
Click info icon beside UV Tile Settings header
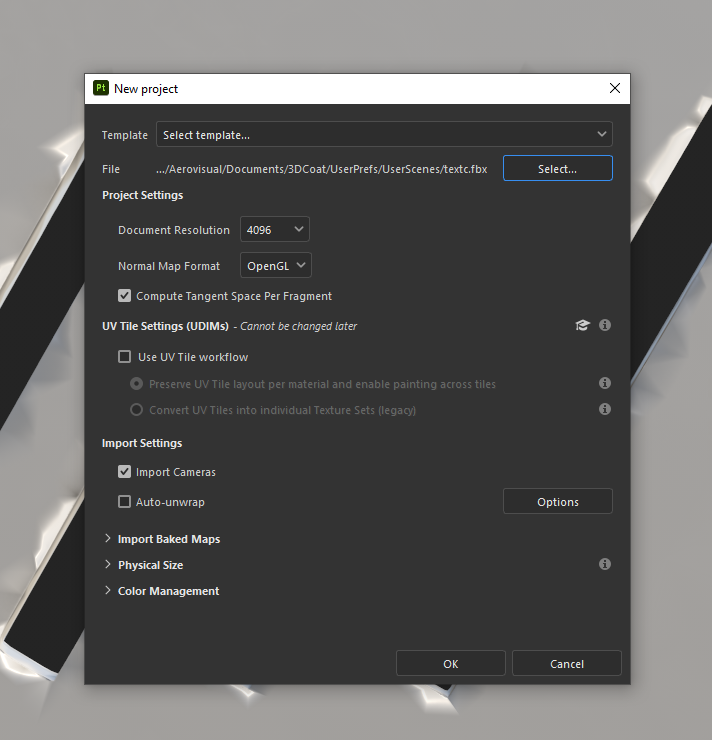(x=605, y=326)
